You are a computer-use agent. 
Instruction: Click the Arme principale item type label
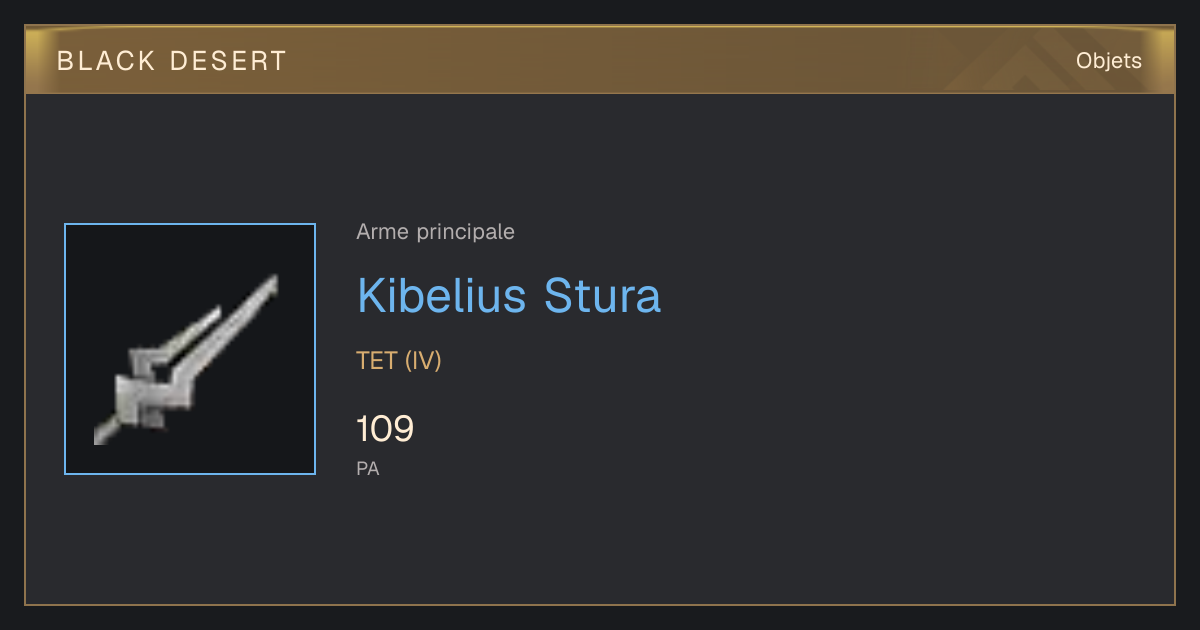436,232
